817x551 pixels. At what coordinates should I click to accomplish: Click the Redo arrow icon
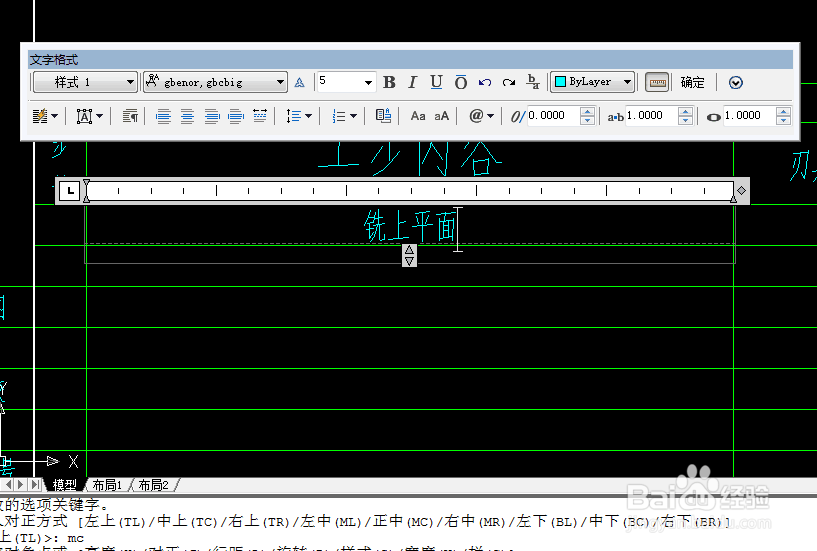pyautogui.click(x=509, y=82)
